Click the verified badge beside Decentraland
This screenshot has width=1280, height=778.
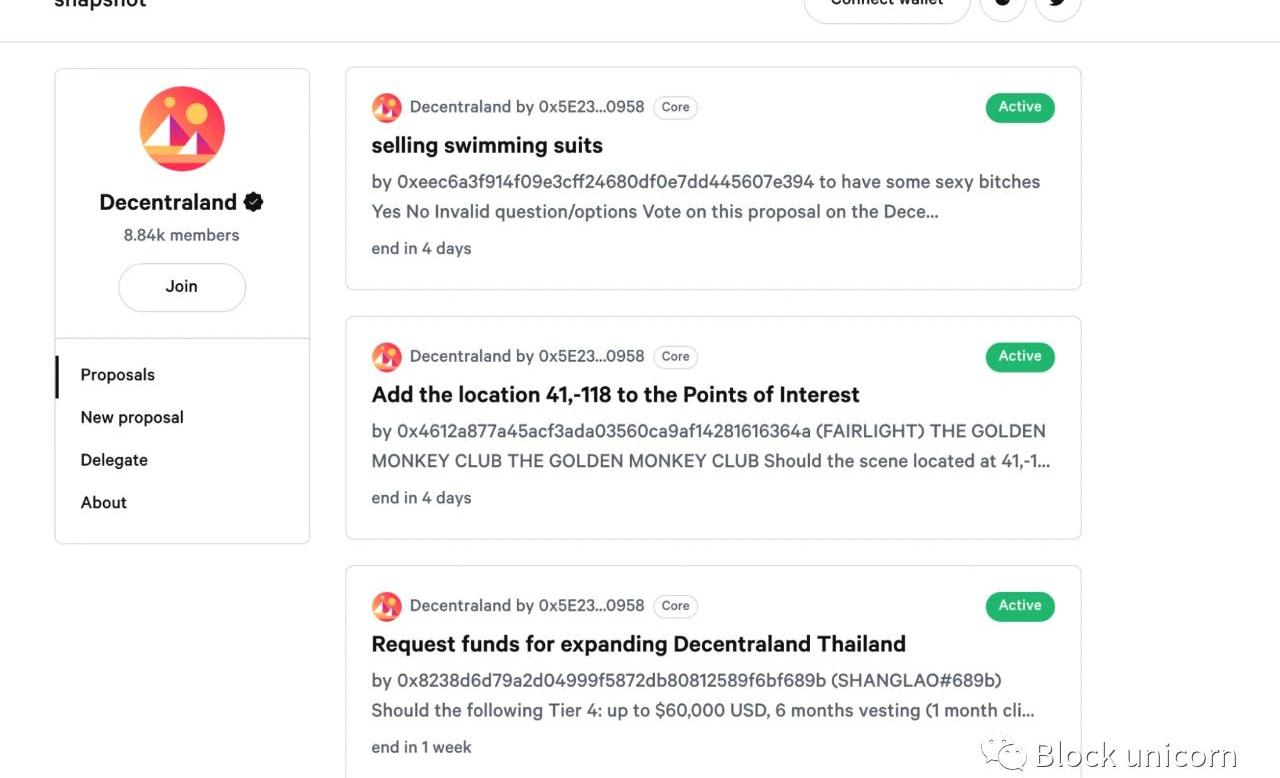point(254,202)
